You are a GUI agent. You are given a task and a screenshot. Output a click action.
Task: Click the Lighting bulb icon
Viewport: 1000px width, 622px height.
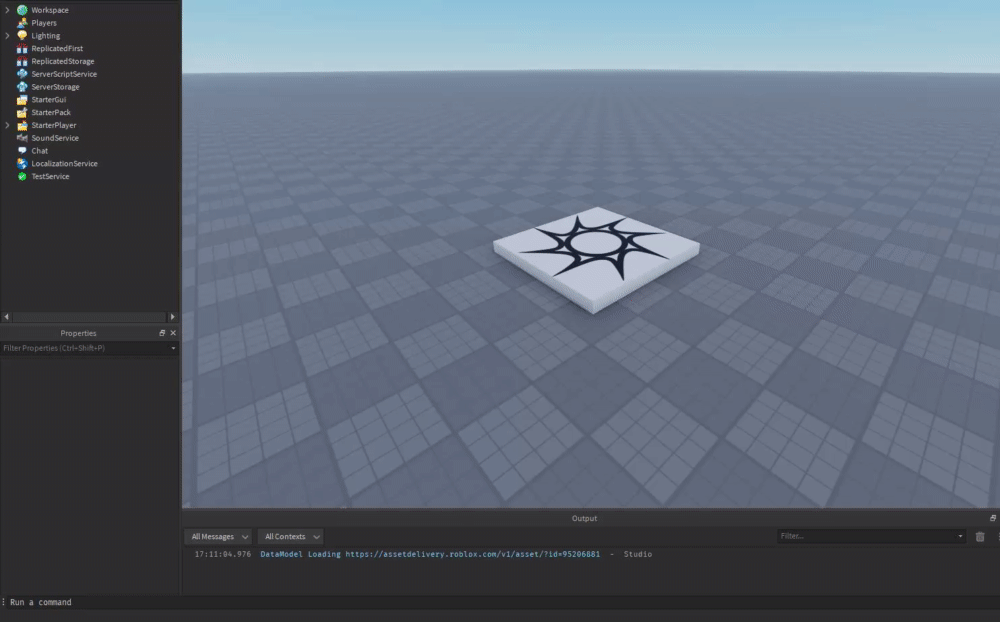pyautogui.click(x=22, y=36)
